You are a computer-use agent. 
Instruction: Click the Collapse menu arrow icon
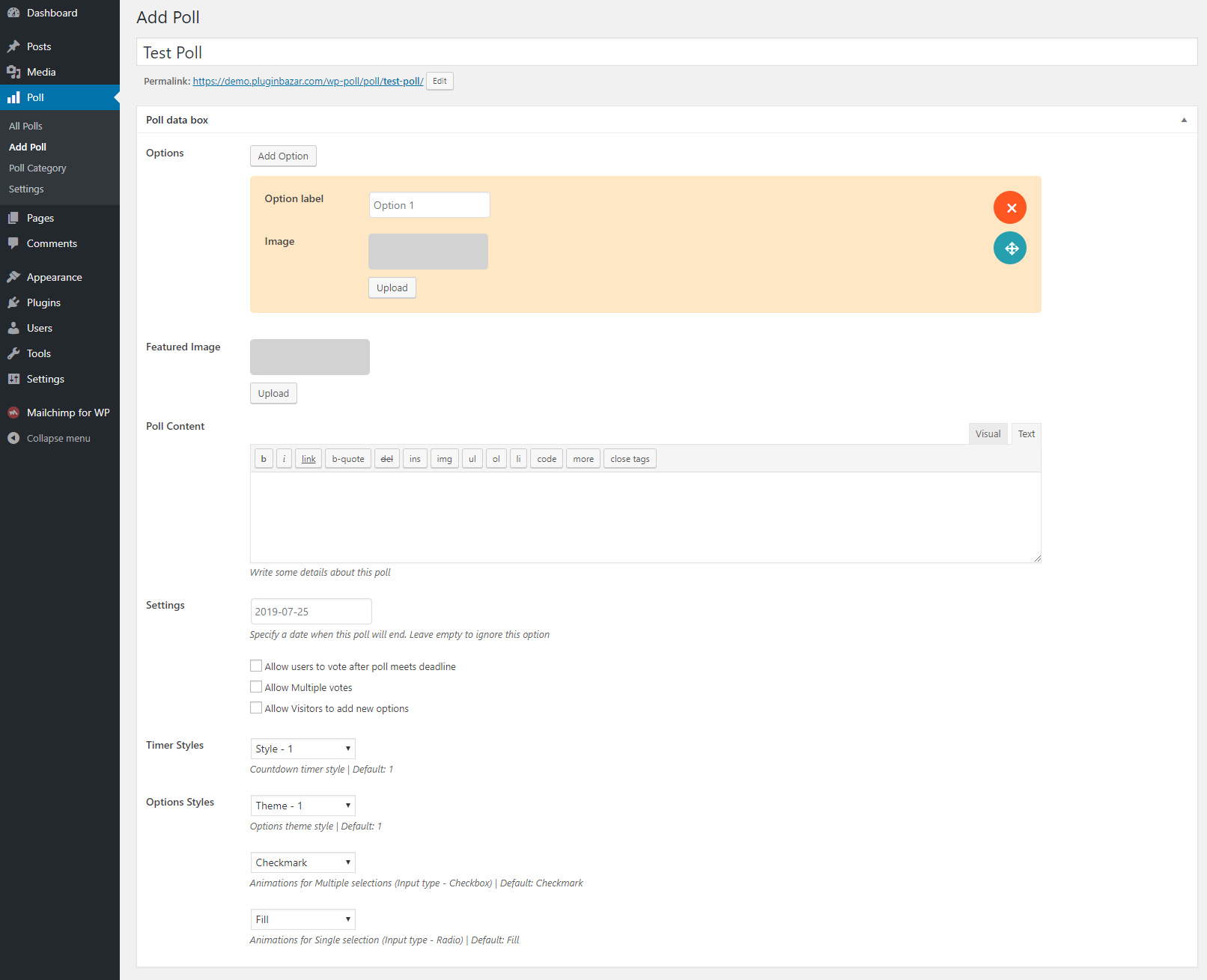(13, 438)
